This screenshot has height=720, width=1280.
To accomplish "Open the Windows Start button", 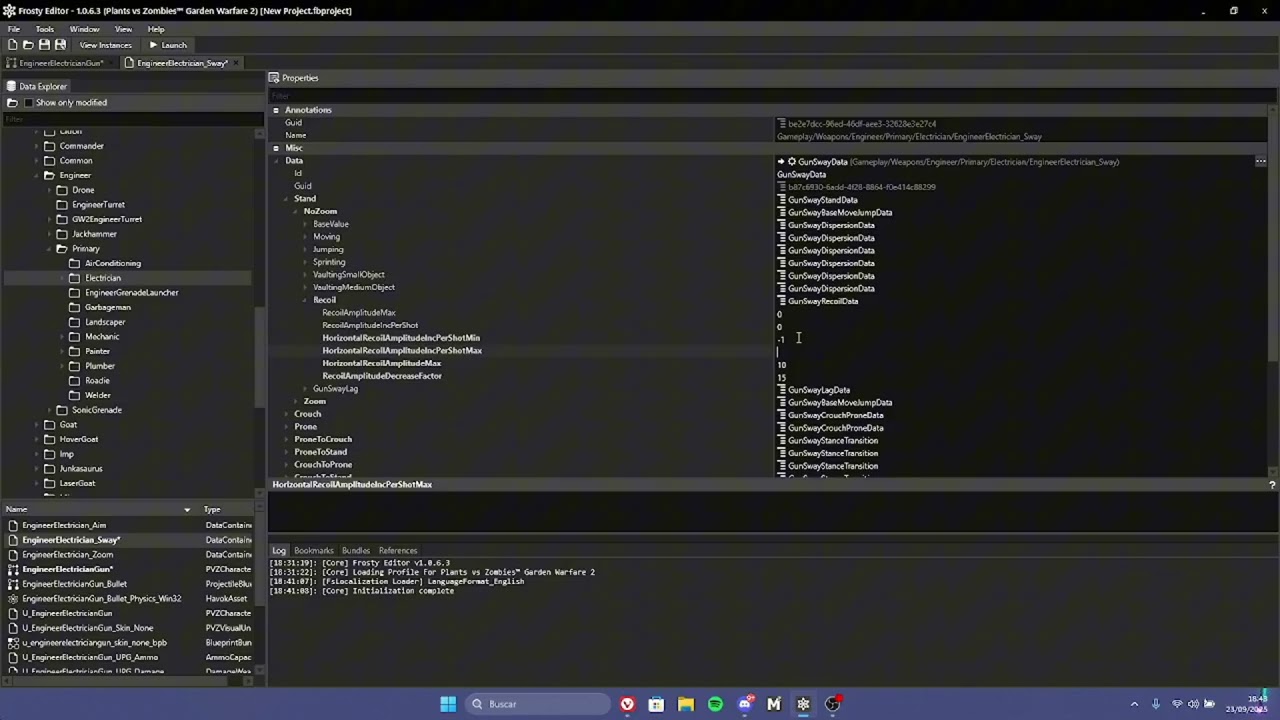I will [x=448, y=704].
